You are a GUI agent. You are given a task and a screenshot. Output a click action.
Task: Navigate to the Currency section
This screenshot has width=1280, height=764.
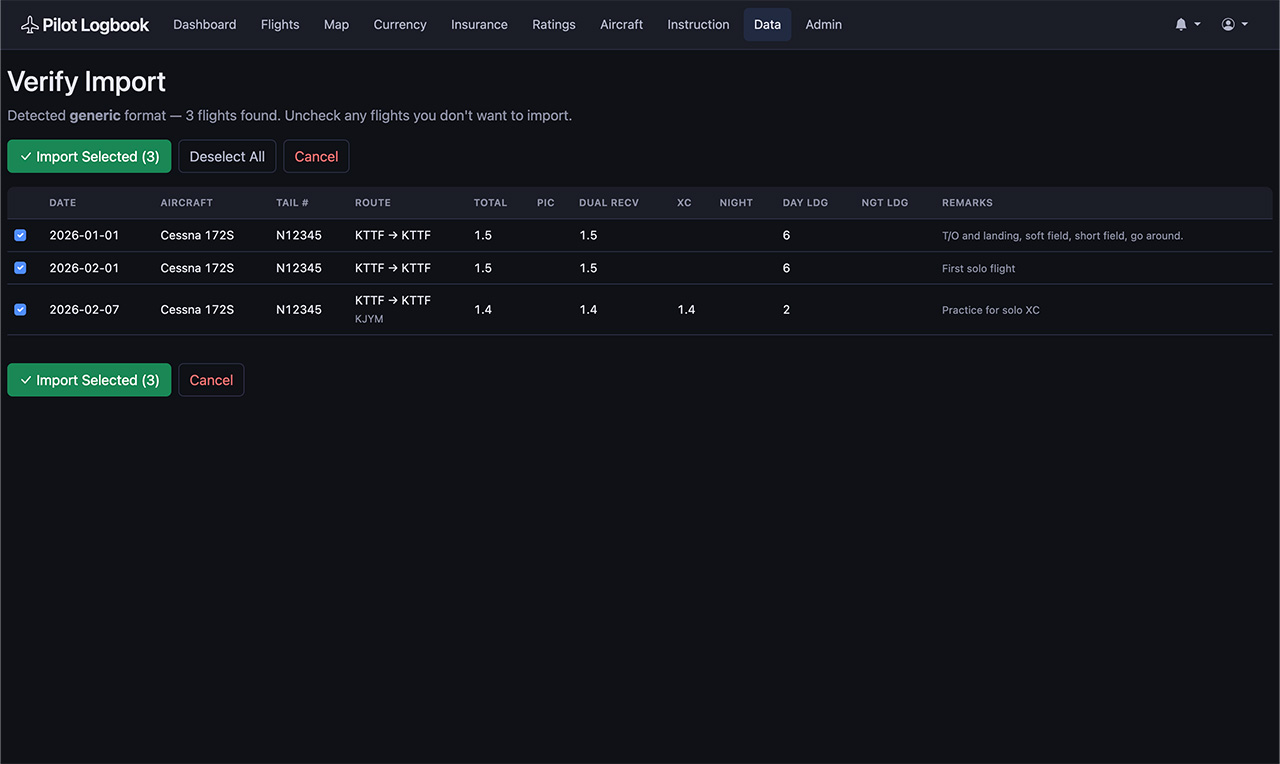[x=400, y=25]
